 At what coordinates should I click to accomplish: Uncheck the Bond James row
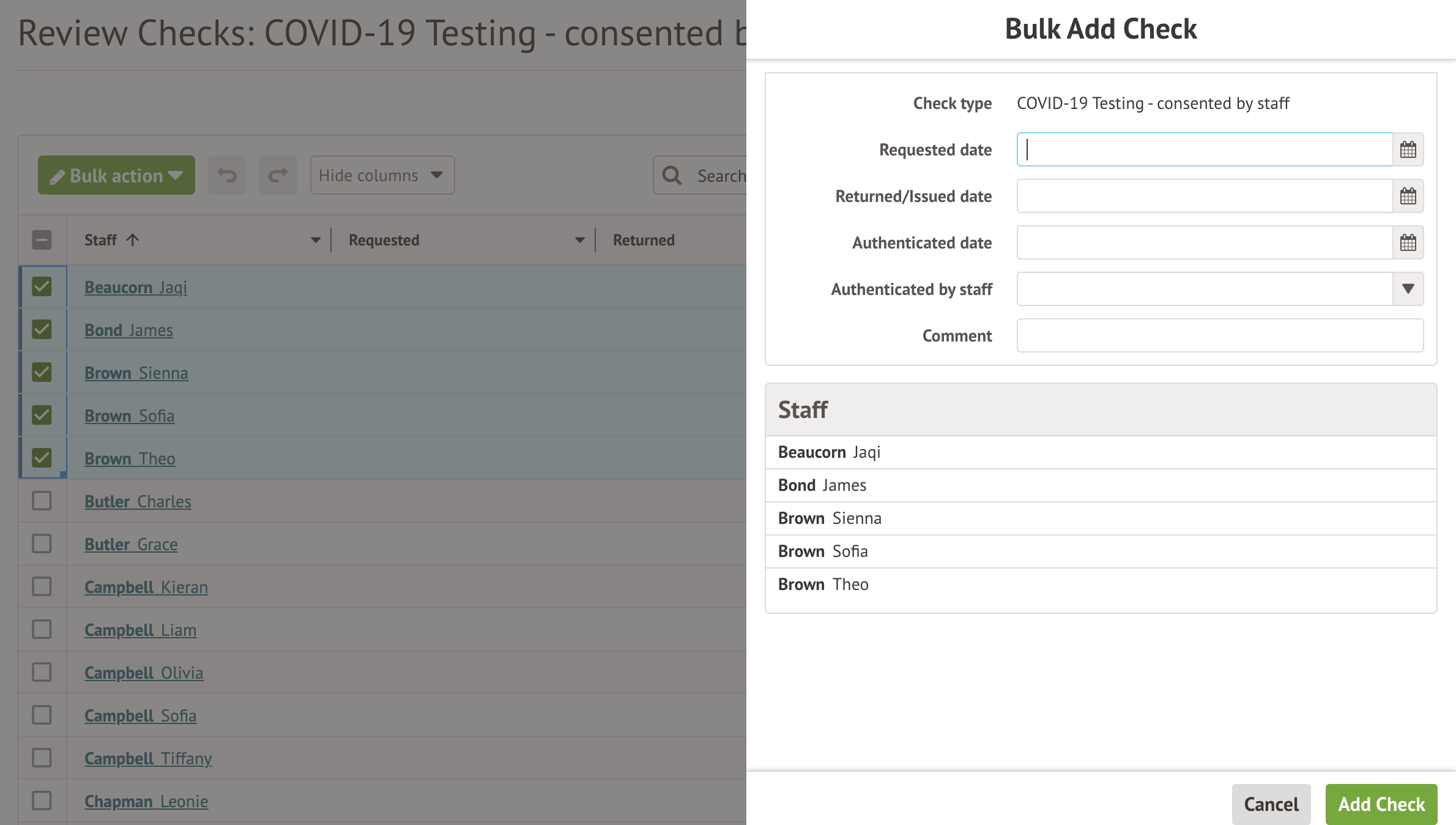[x=42, y=329]
